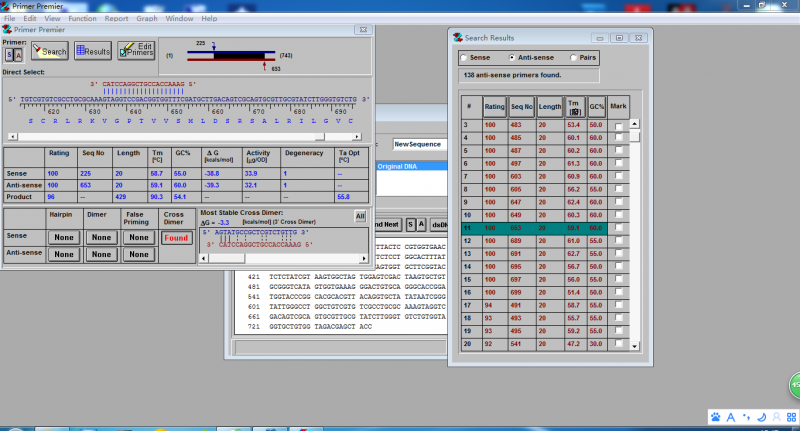Click the paw icon in system tray
The height and width of the screenshot is (431, 800).
tap(716, 416)
